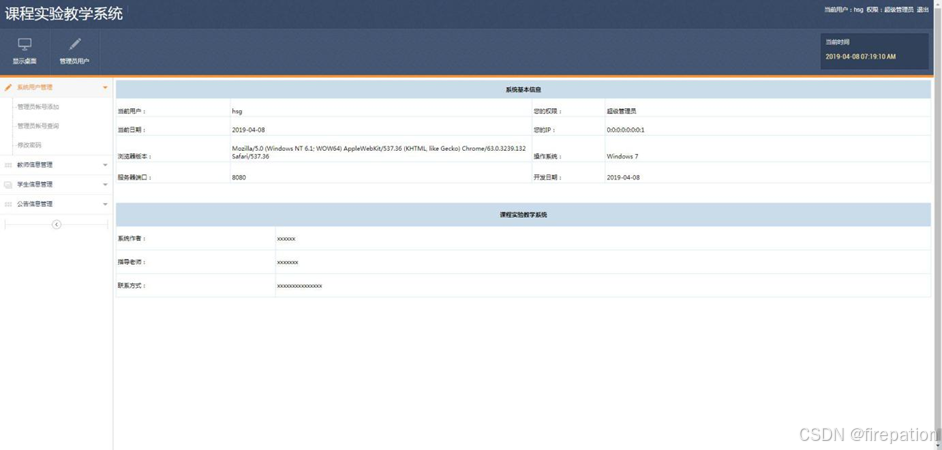Viewport: 942px width, 450px height.
Task: Select the server port value 8080
Action: click(239, 178)
